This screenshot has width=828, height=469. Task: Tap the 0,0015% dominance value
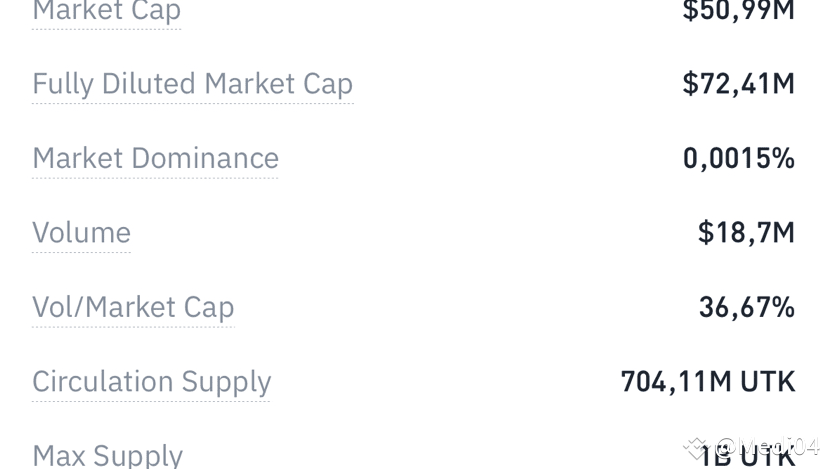pos(738,158)
